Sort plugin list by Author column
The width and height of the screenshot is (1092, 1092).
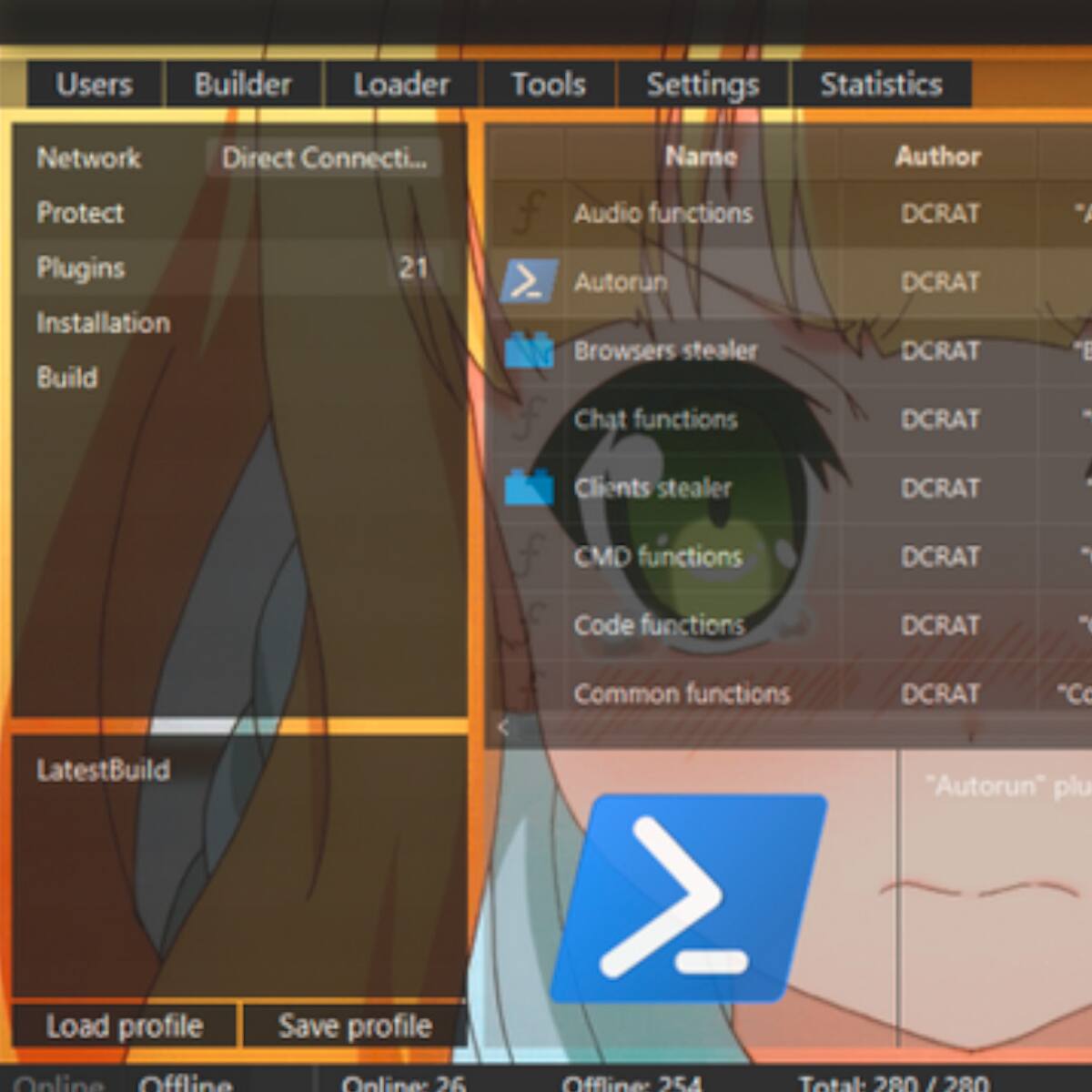pos(937,157)
